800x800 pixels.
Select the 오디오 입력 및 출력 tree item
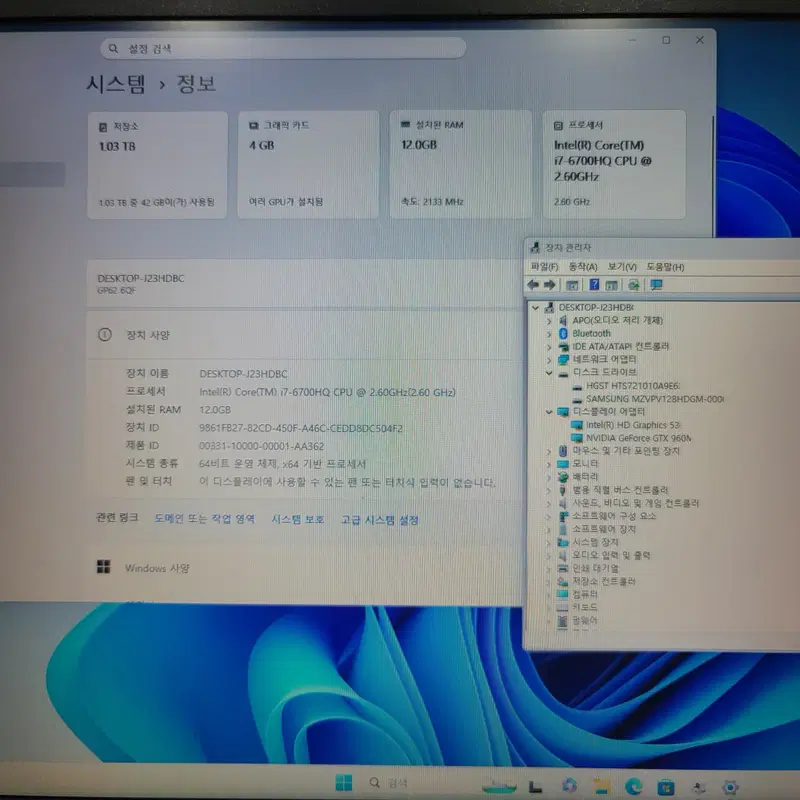click(611, 555)
